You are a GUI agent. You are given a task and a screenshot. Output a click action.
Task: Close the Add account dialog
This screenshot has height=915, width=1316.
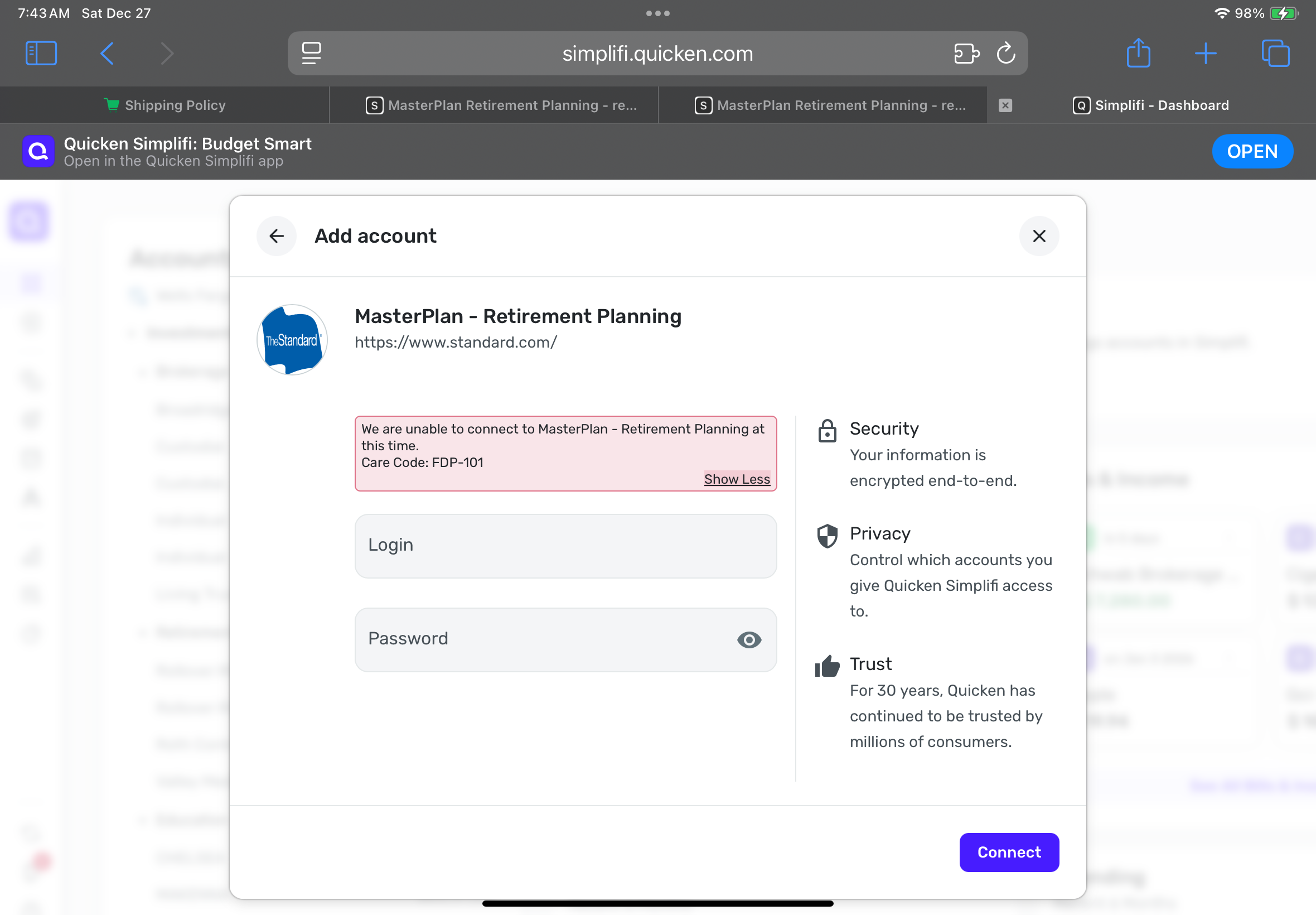(x=1039, y=235)
